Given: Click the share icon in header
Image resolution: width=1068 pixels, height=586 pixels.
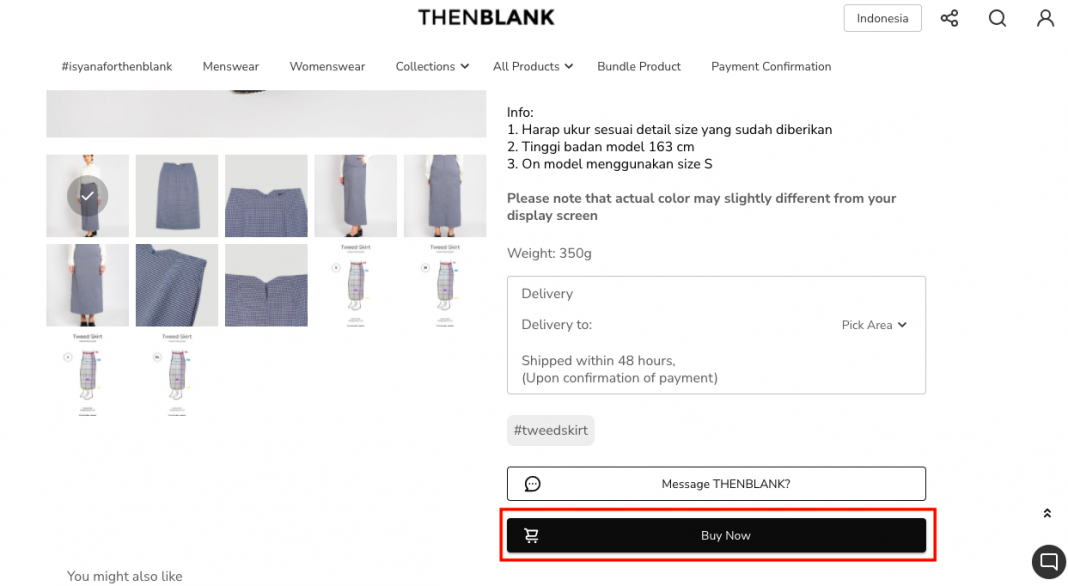Looking at the screenshot, I should tap(949, 18).
